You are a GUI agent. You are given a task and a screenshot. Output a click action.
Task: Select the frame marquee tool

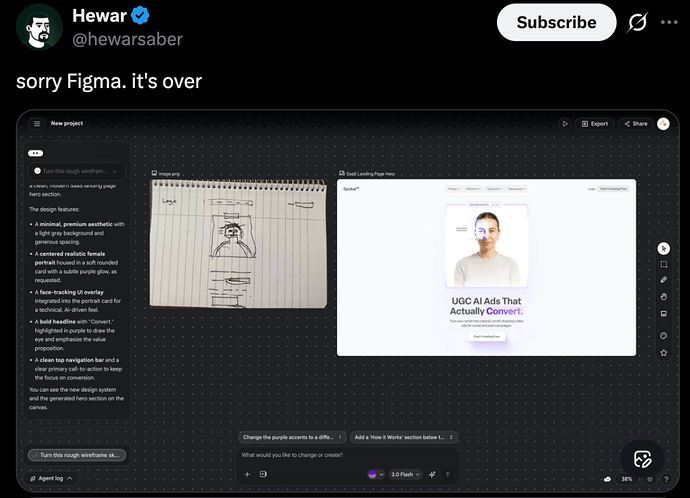click(x=664, y=264)
